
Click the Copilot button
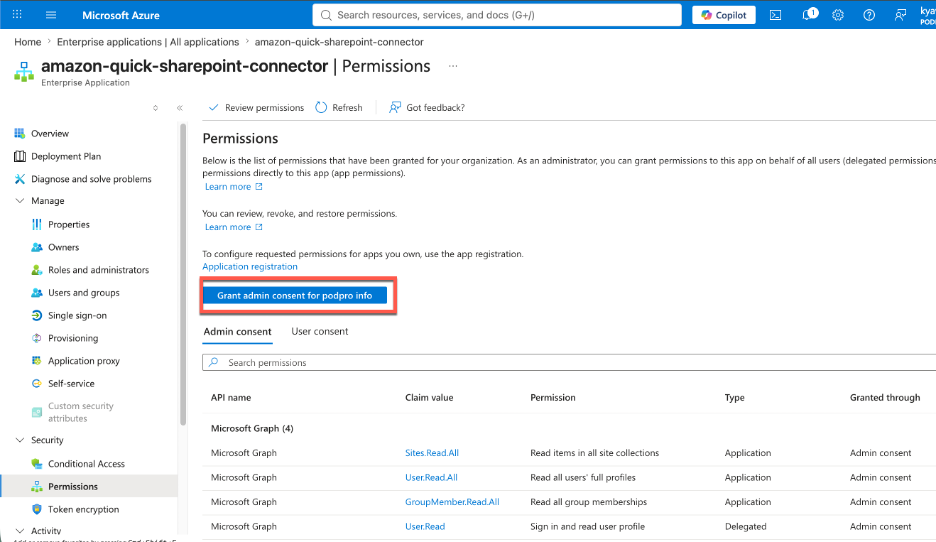[x=723, y=15]
